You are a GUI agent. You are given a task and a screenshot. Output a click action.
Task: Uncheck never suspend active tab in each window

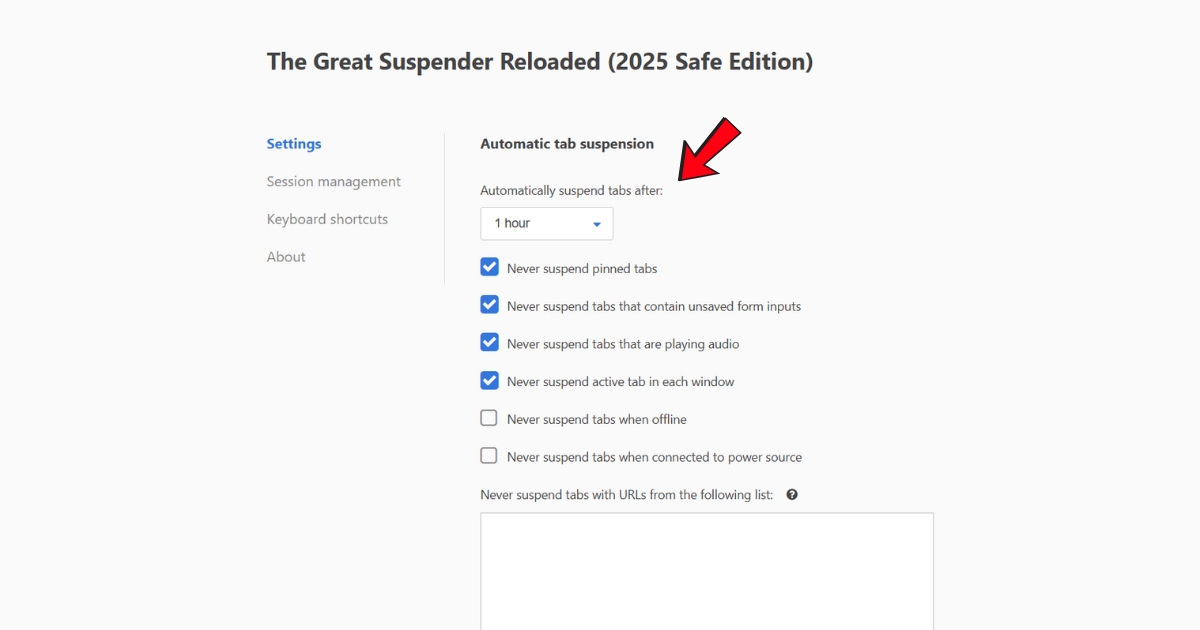[x=489, y=380]
